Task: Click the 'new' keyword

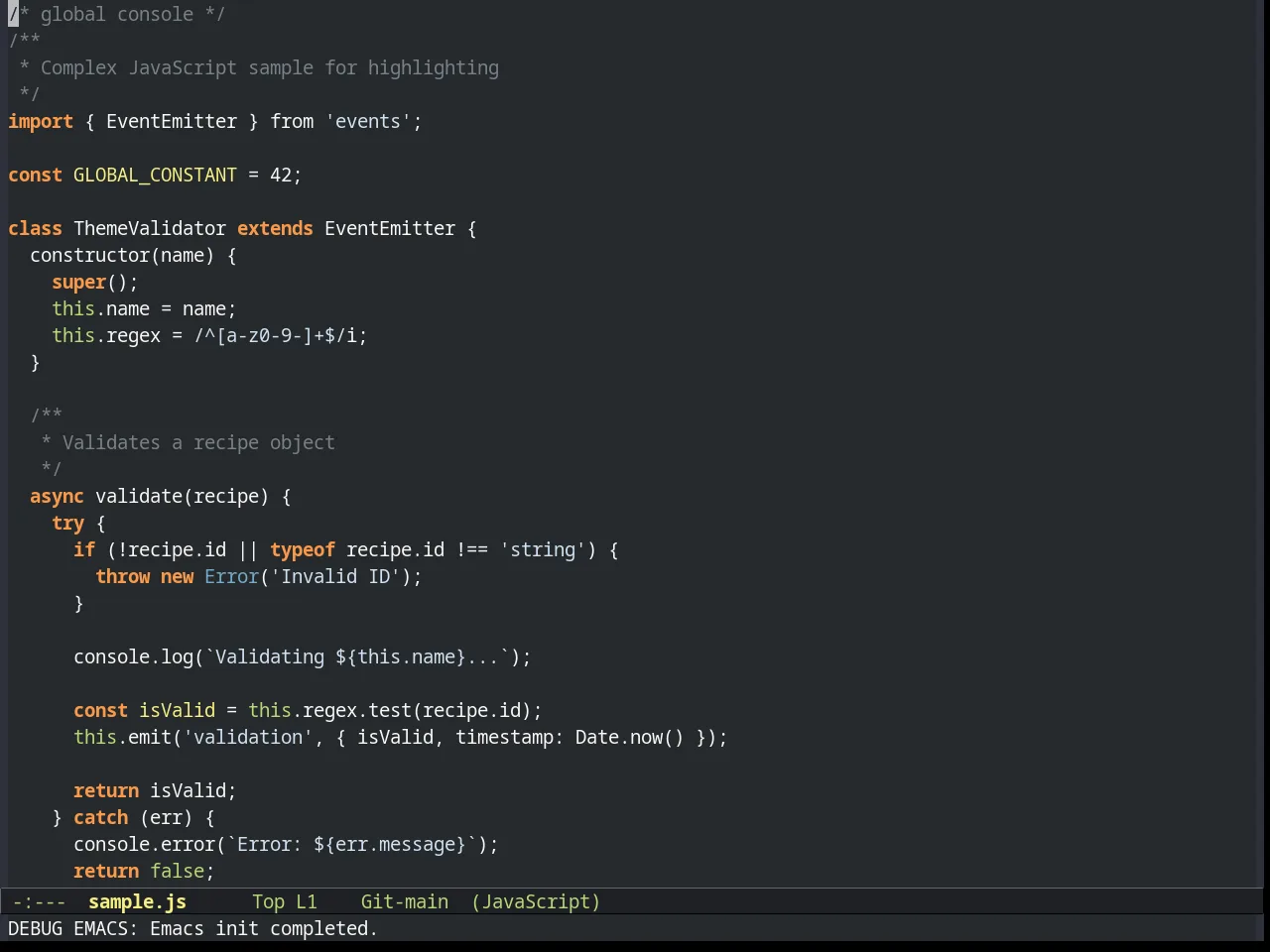Action: [x=177, y=576]
